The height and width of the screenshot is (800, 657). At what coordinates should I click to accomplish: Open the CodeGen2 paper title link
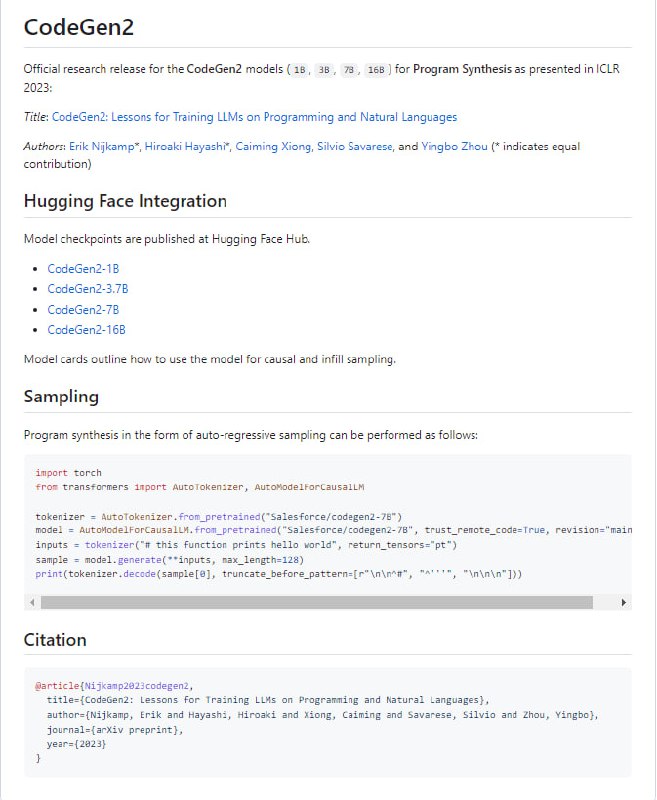tap(255, 116)
